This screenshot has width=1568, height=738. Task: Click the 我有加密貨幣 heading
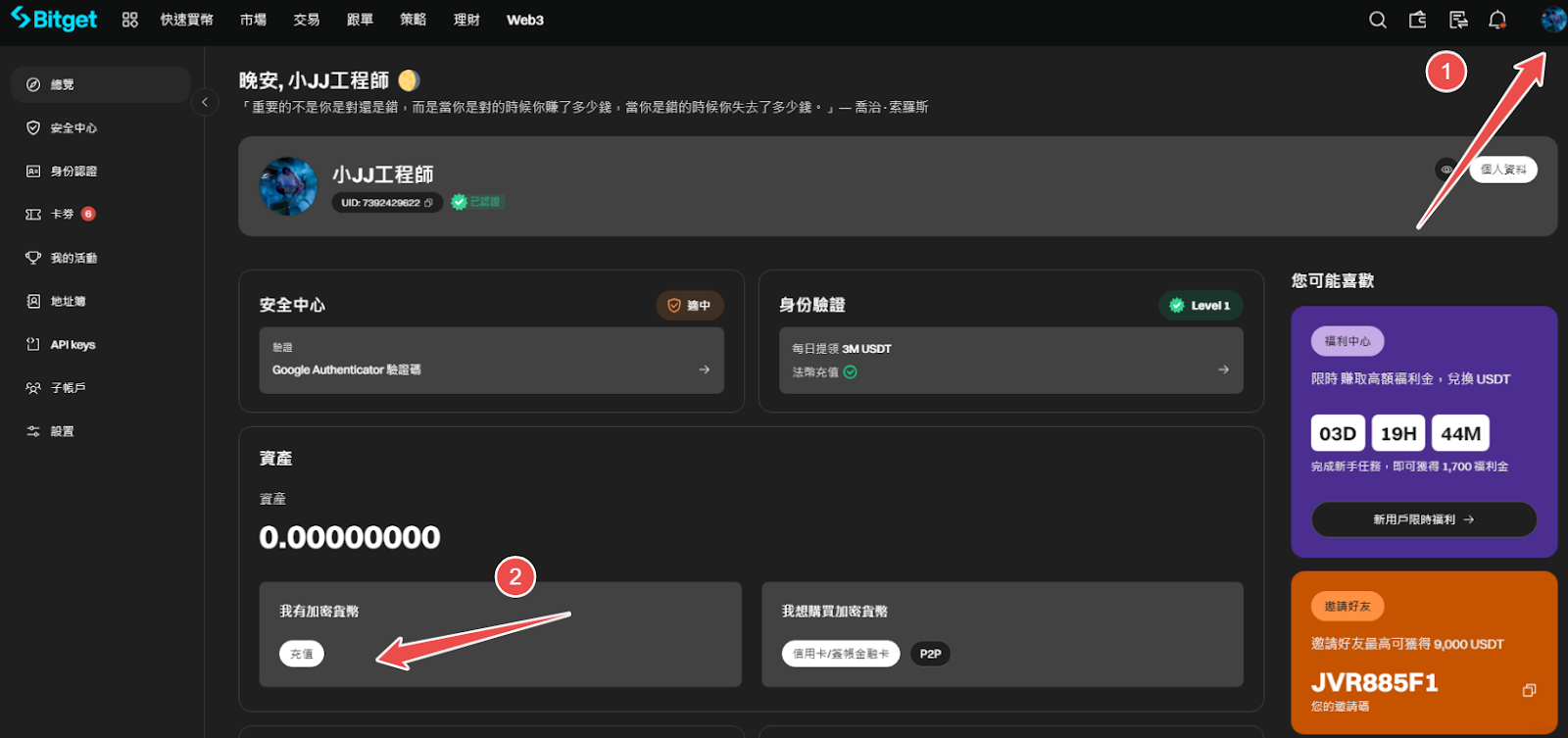point(319,612)
